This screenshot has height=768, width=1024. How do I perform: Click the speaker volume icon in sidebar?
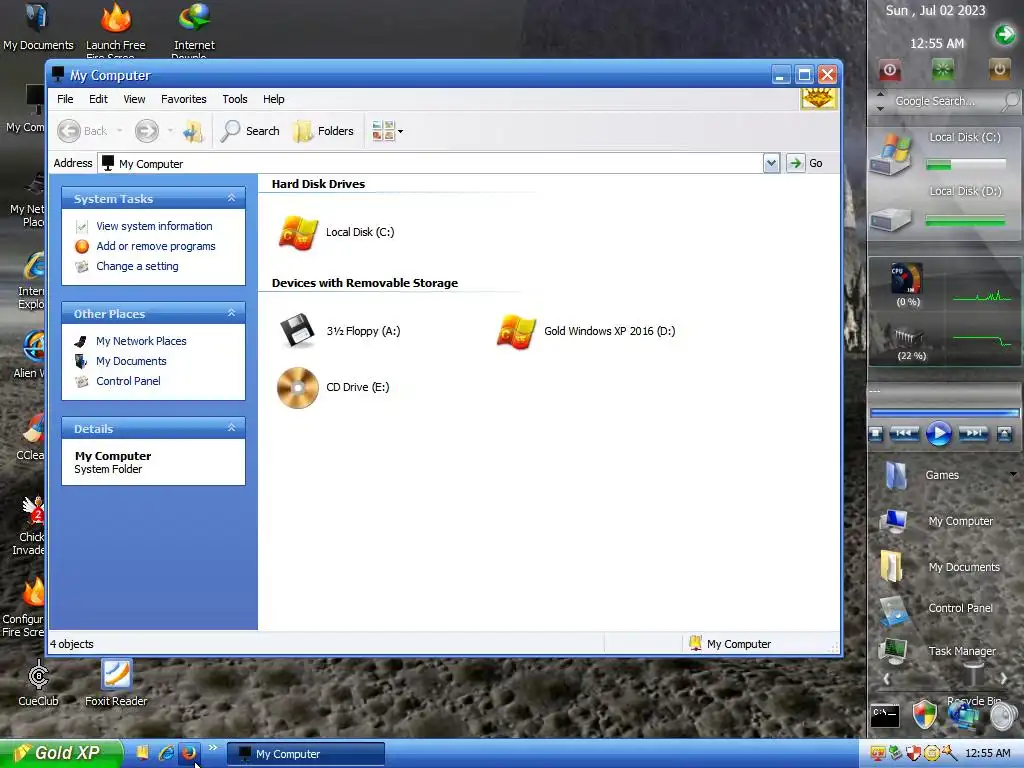(x=1004, y=716)
